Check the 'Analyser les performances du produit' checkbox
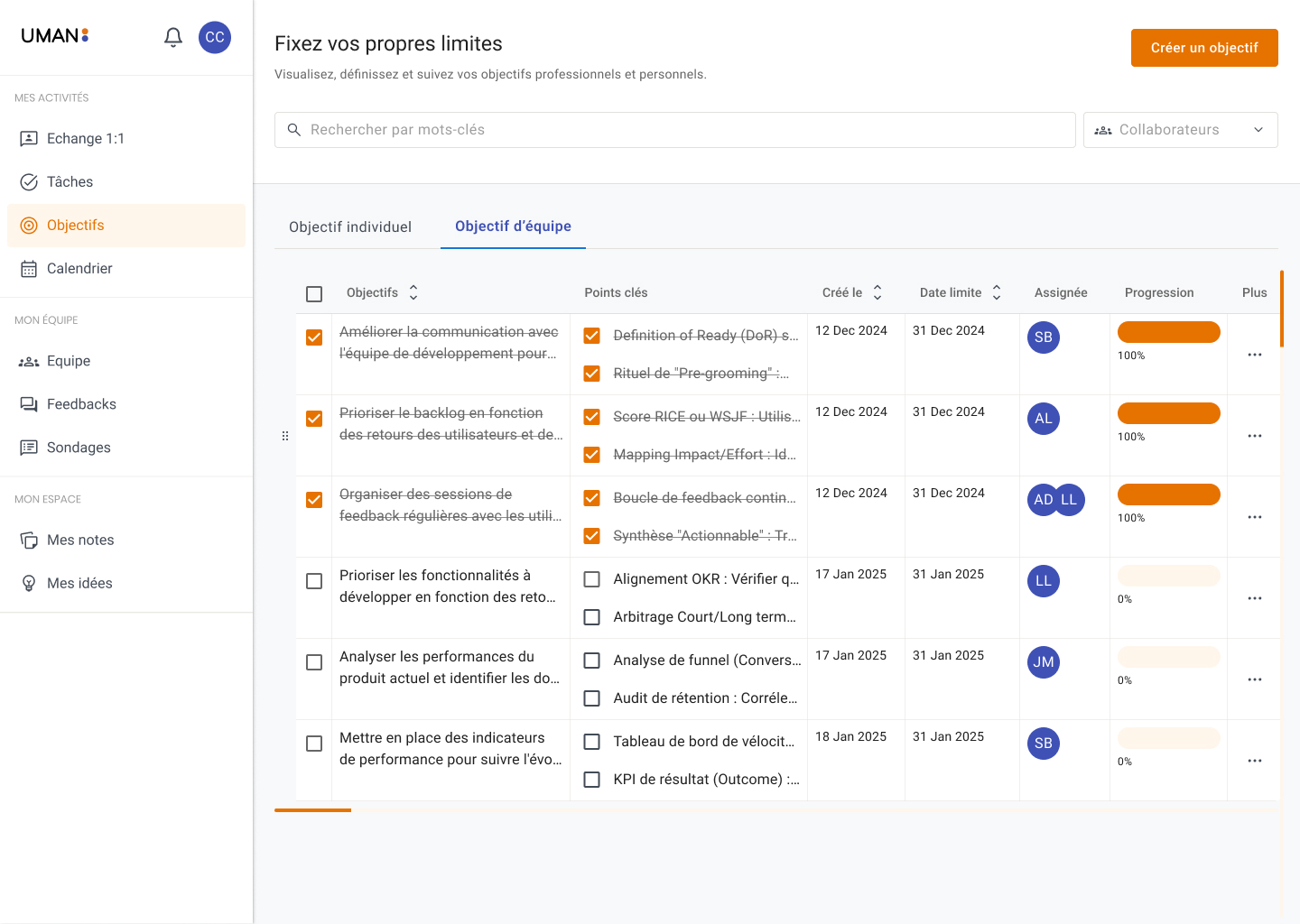Viewport: 1300px width, 924px height. (313, 662)
